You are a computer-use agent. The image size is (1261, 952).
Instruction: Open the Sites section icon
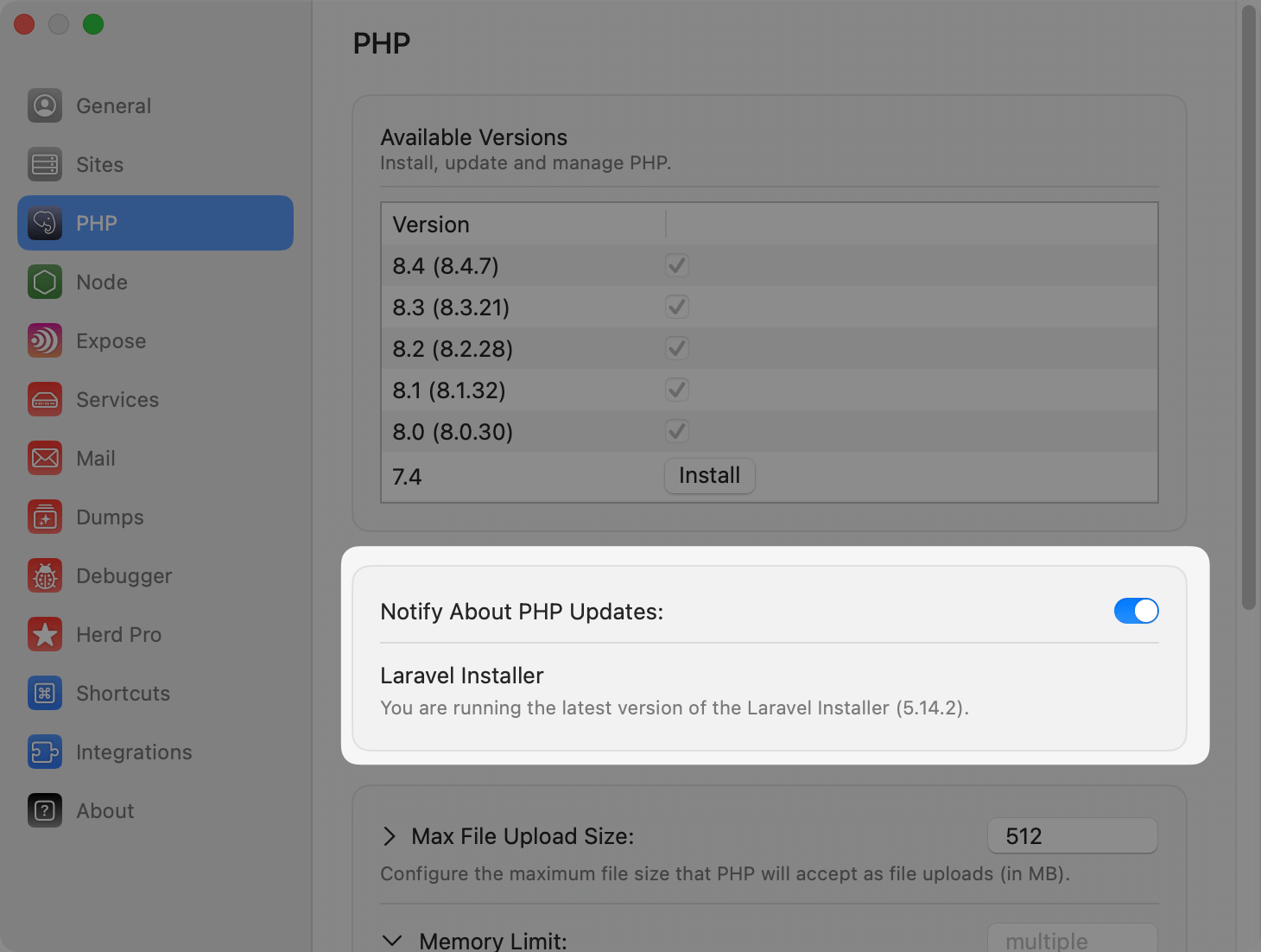coord(45,164)
